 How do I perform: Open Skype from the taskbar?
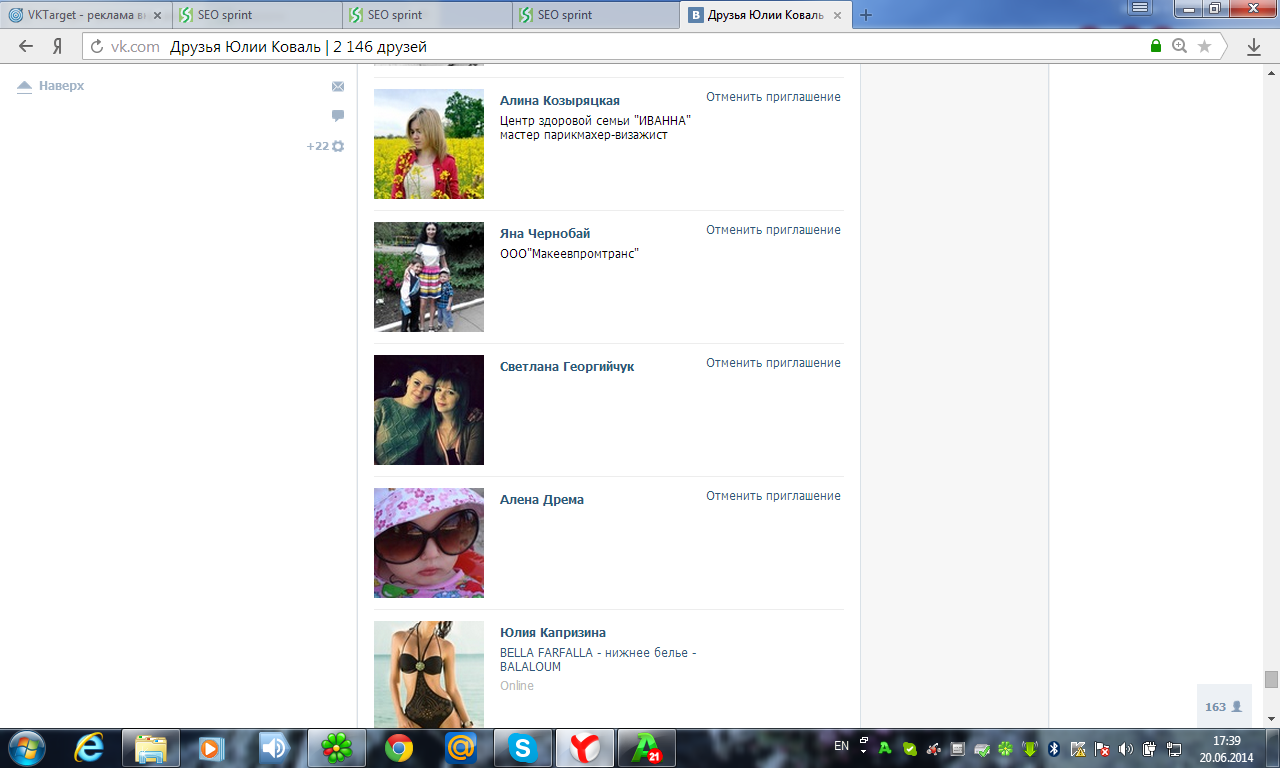523,748
